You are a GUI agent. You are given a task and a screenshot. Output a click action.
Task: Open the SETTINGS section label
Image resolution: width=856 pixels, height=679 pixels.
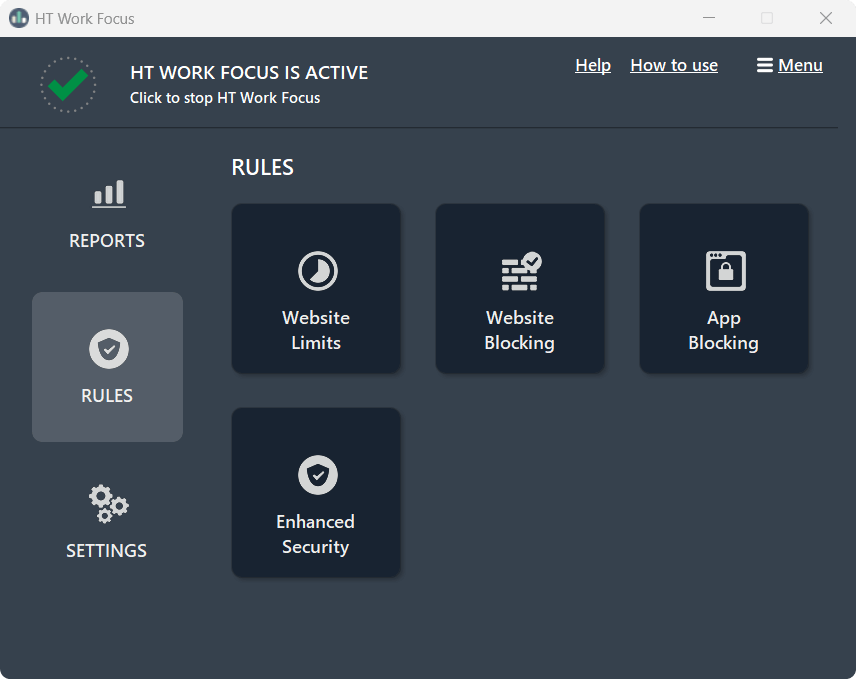click(x=107, y=551)
